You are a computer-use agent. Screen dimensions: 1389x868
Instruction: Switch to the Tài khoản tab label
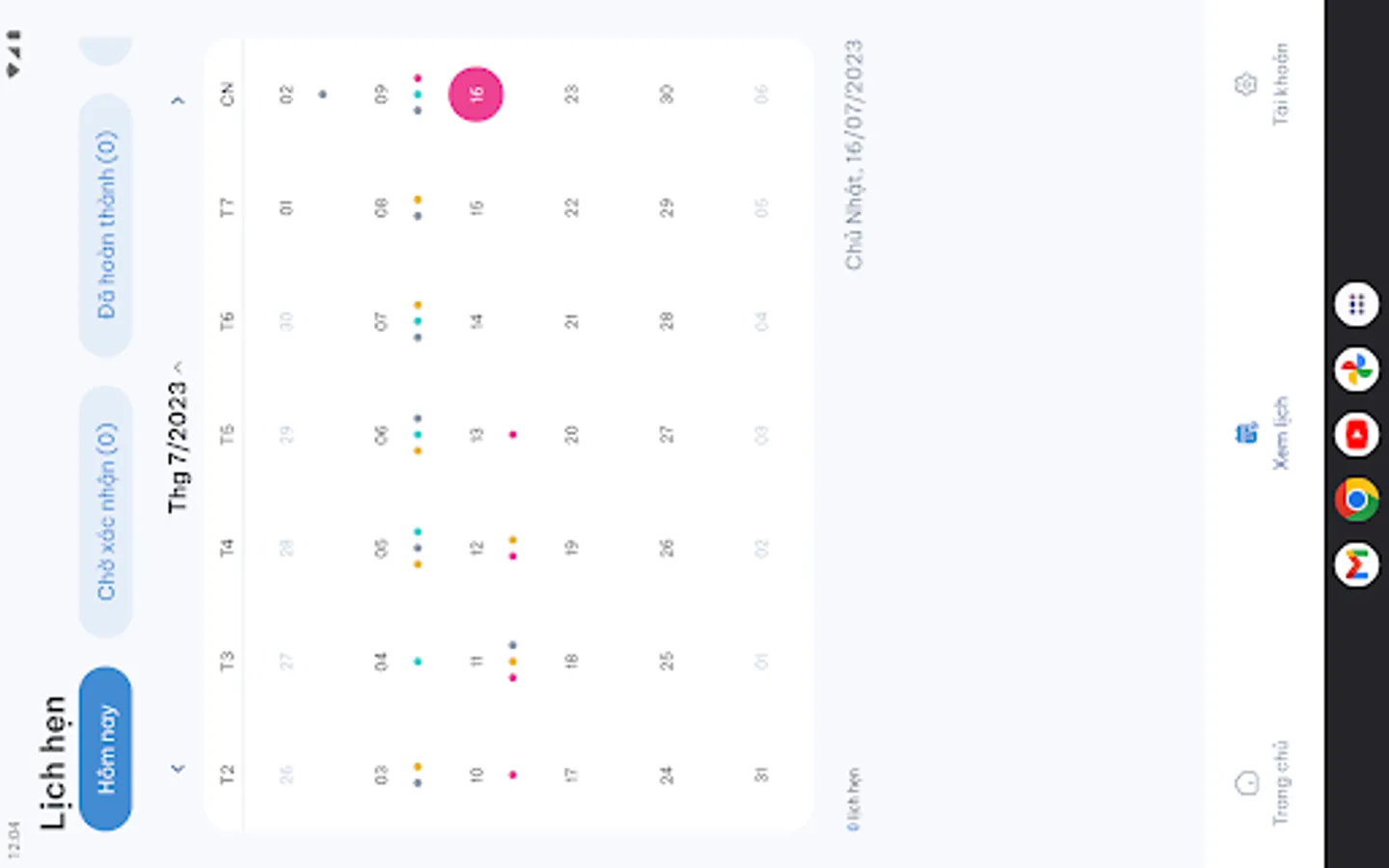pos(1280,85)
